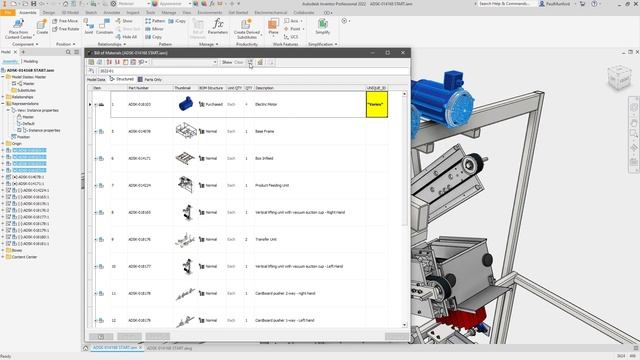This screenshot has width=640, height=360.
Task: Select the Free Rotate tool
Action: click(65, 29)
